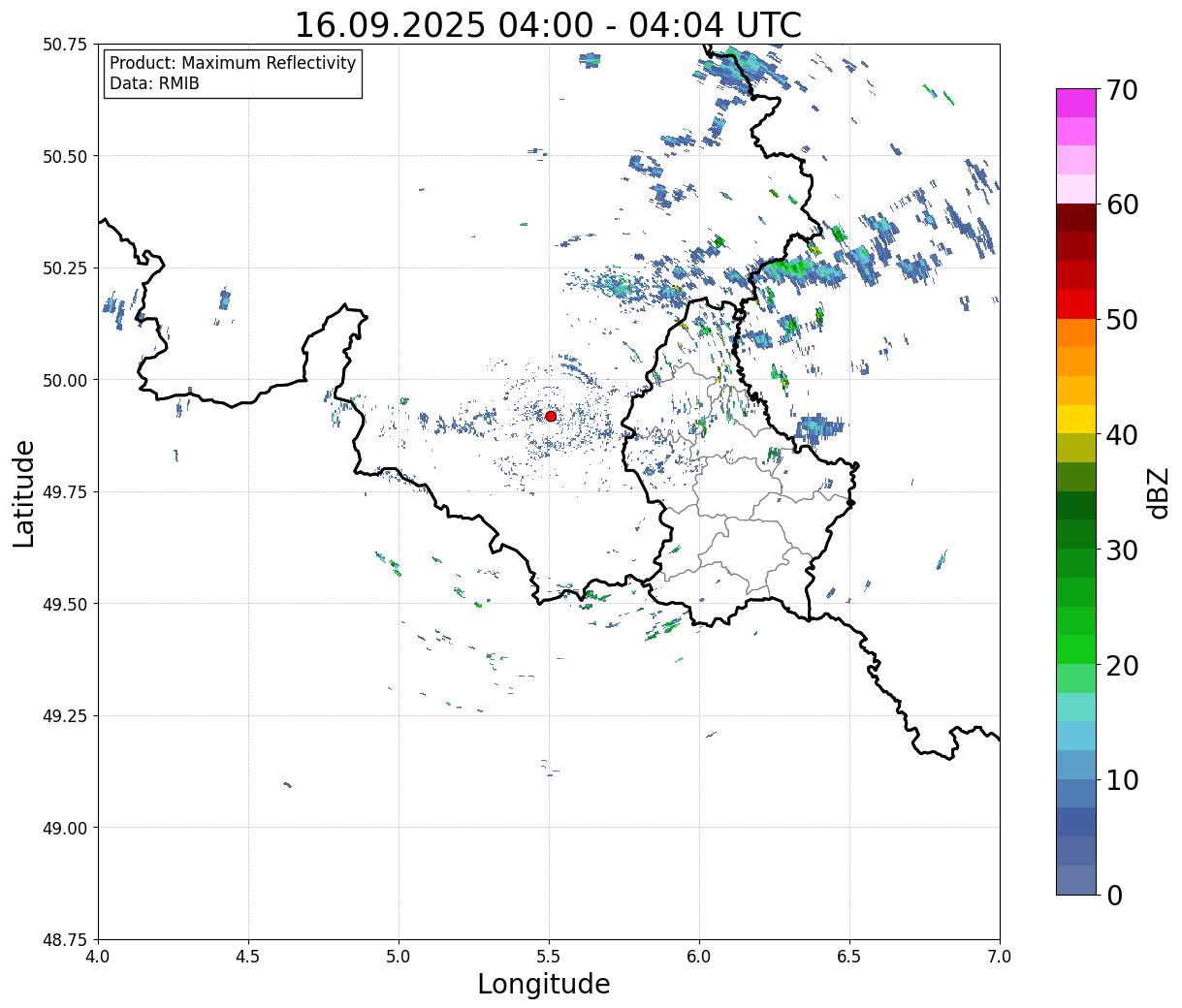Click the latitude tick label 50.50
This screenshot has width=1182, height=1008.
pos(65,156)
